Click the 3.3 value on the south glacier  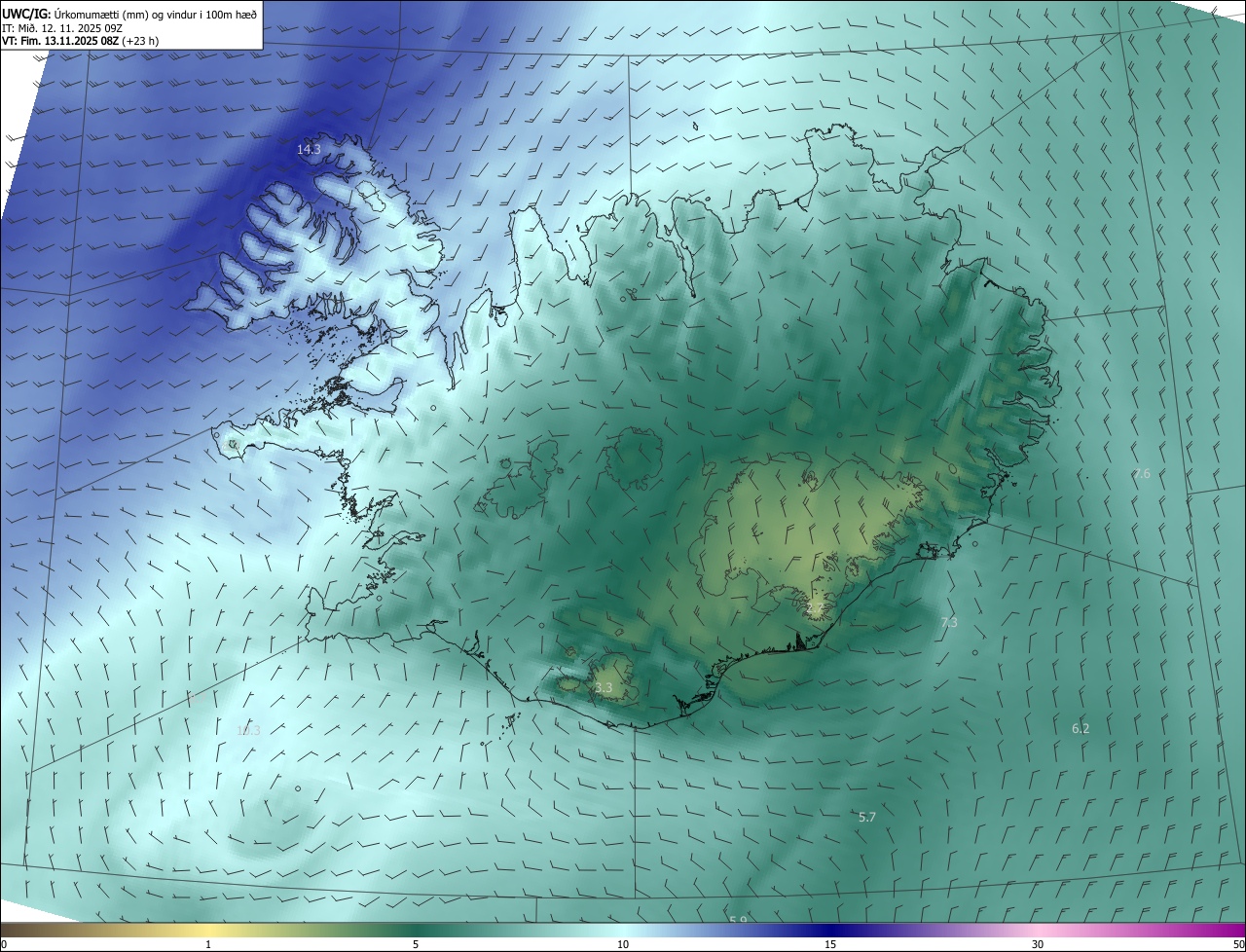[x=604, y=687]
